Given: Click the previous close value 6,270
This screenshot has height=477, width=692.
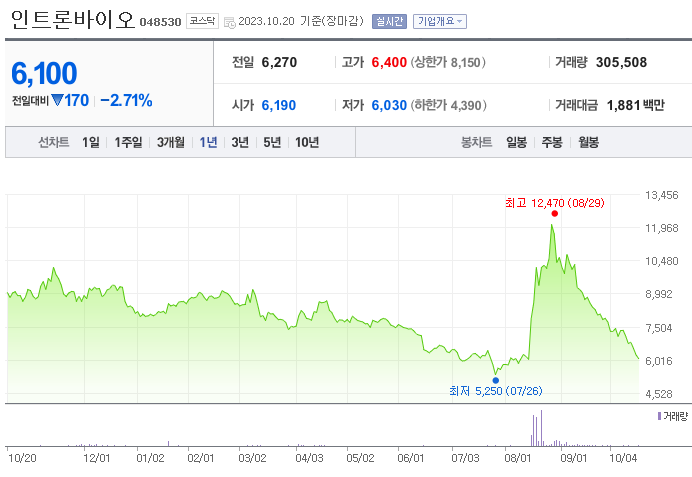Looking at the screenshot, I should coord(279,62).
